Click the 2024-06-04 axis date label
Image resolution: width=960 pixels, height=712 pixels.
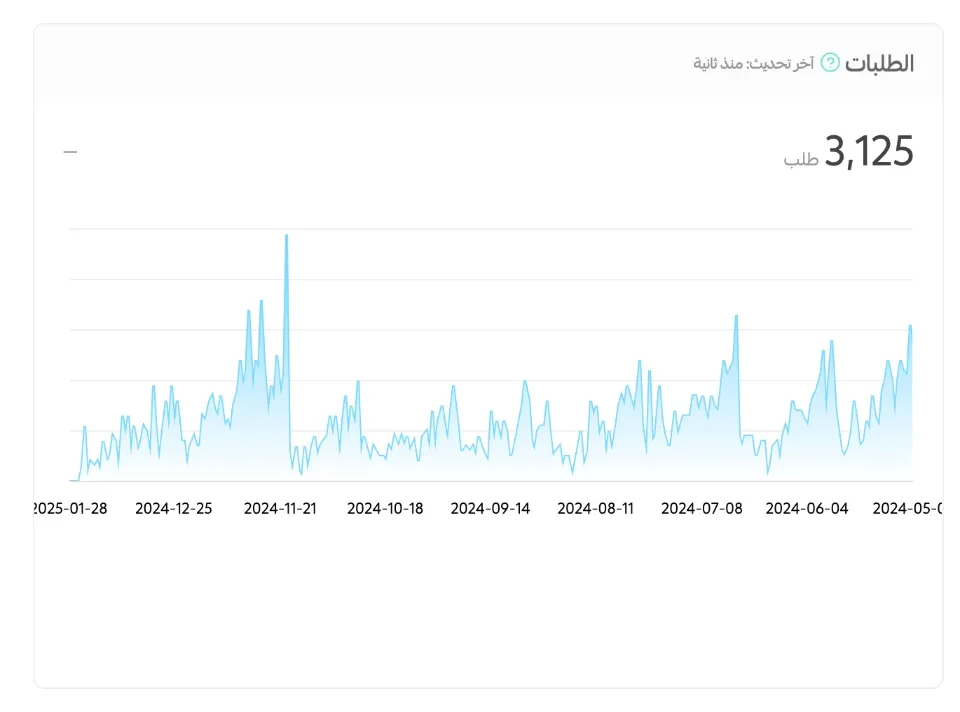click(807, 508)
